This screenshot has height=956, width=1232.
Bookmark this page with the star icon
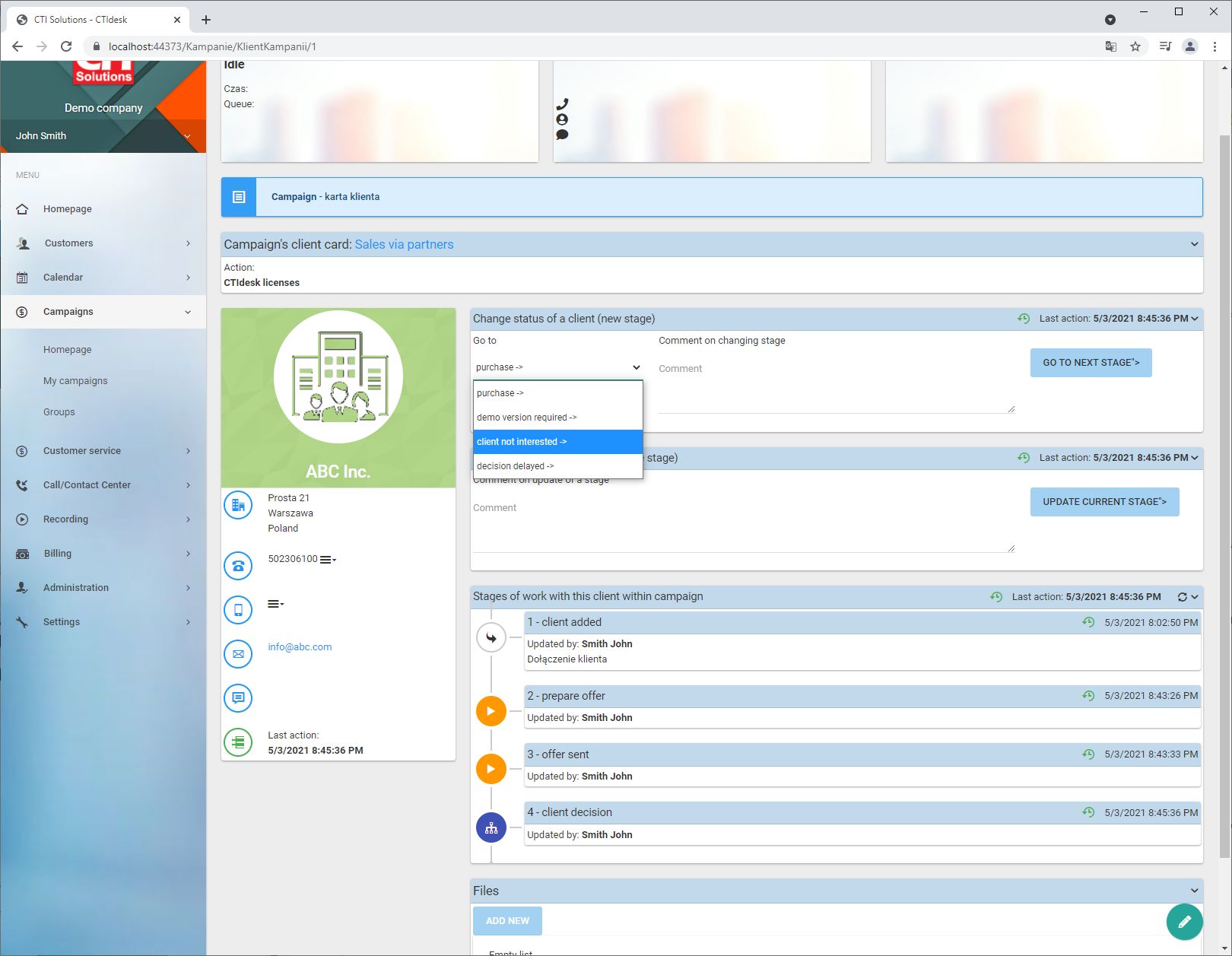(x=1135, y=46)
